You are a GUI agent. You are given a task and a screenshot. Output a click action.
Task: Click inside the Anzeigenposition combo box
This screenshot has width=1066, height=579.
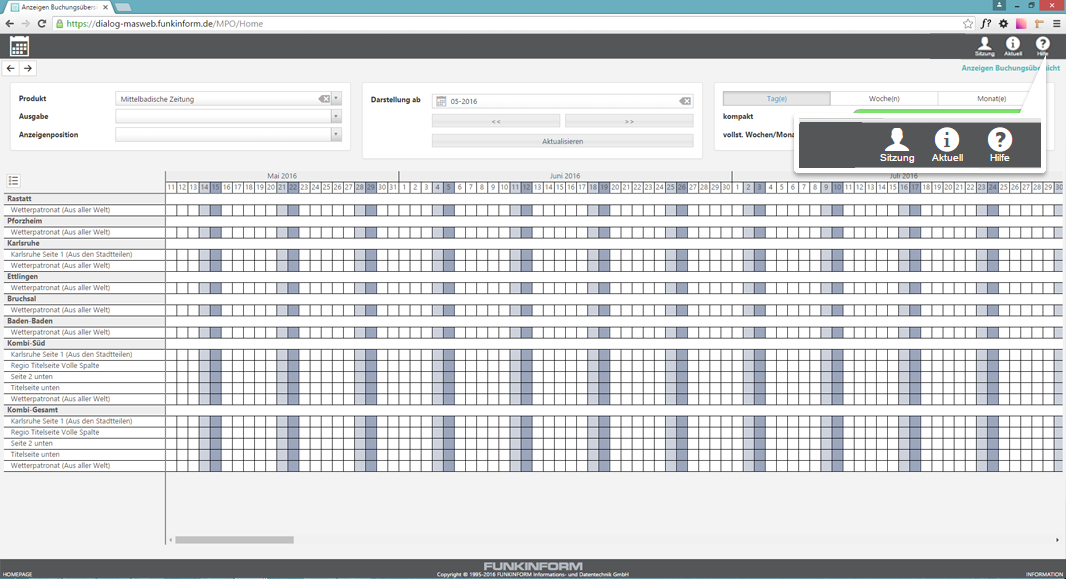pyautogui.click(x=224, y=135)
